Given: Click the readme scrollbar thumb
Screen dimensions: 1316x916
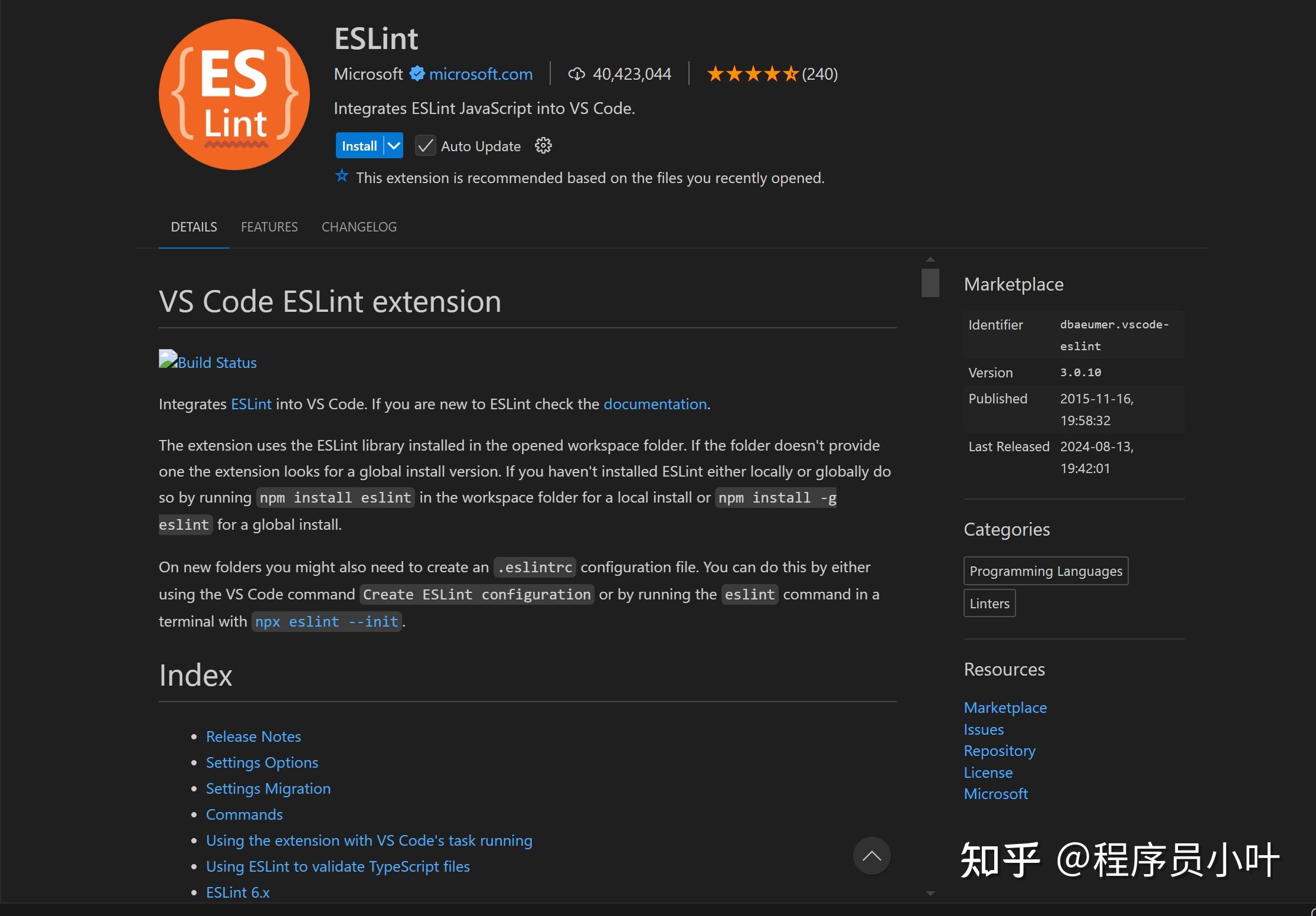Looking at the screenshot, I should pyautogui.click(x=930, y=283).
